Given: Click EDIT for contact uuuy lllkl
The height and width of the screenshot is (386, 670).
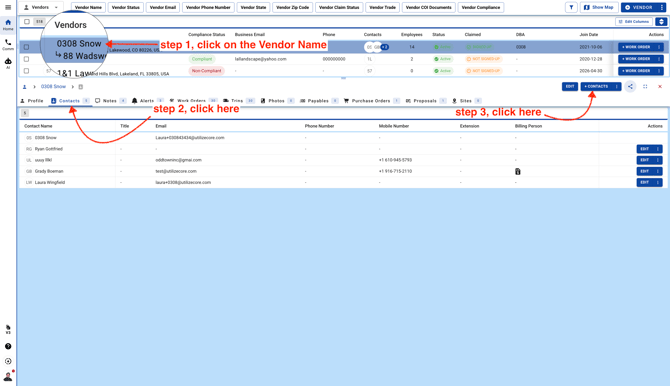Looking at the screenshot, I should tap(645, 160).
